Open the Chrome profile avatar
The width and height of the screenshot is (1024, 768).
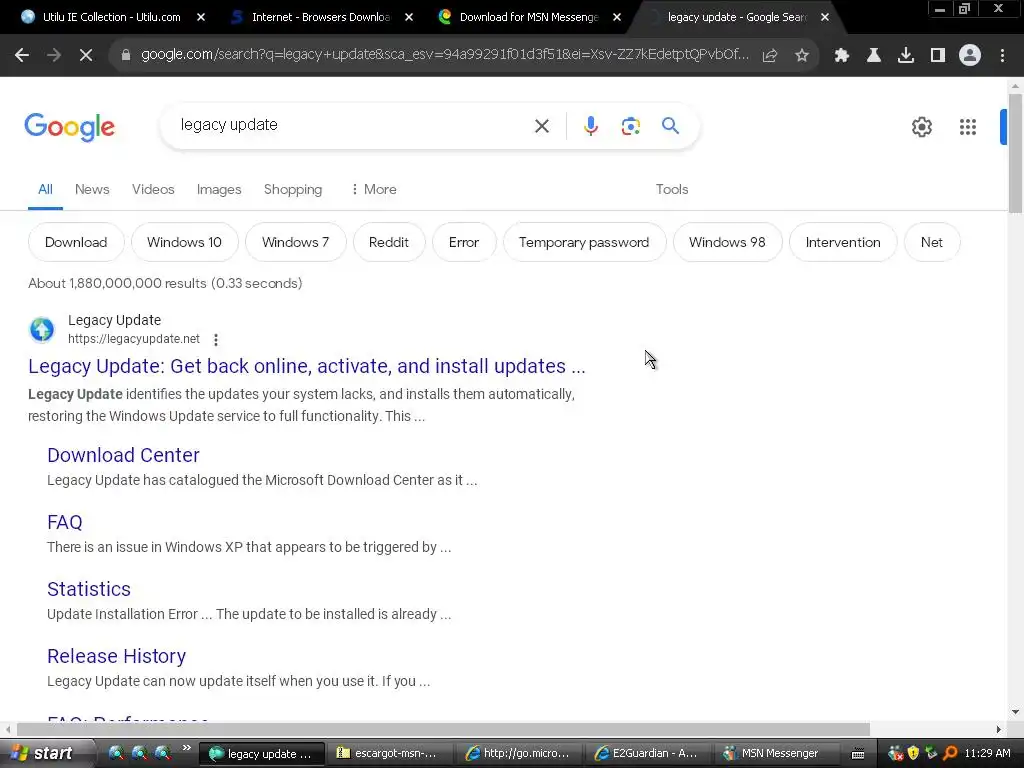[x=970, y=56]
